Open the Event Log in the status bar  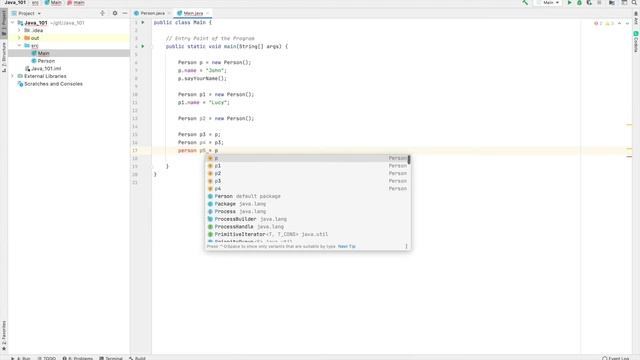(x=616, y=358)
